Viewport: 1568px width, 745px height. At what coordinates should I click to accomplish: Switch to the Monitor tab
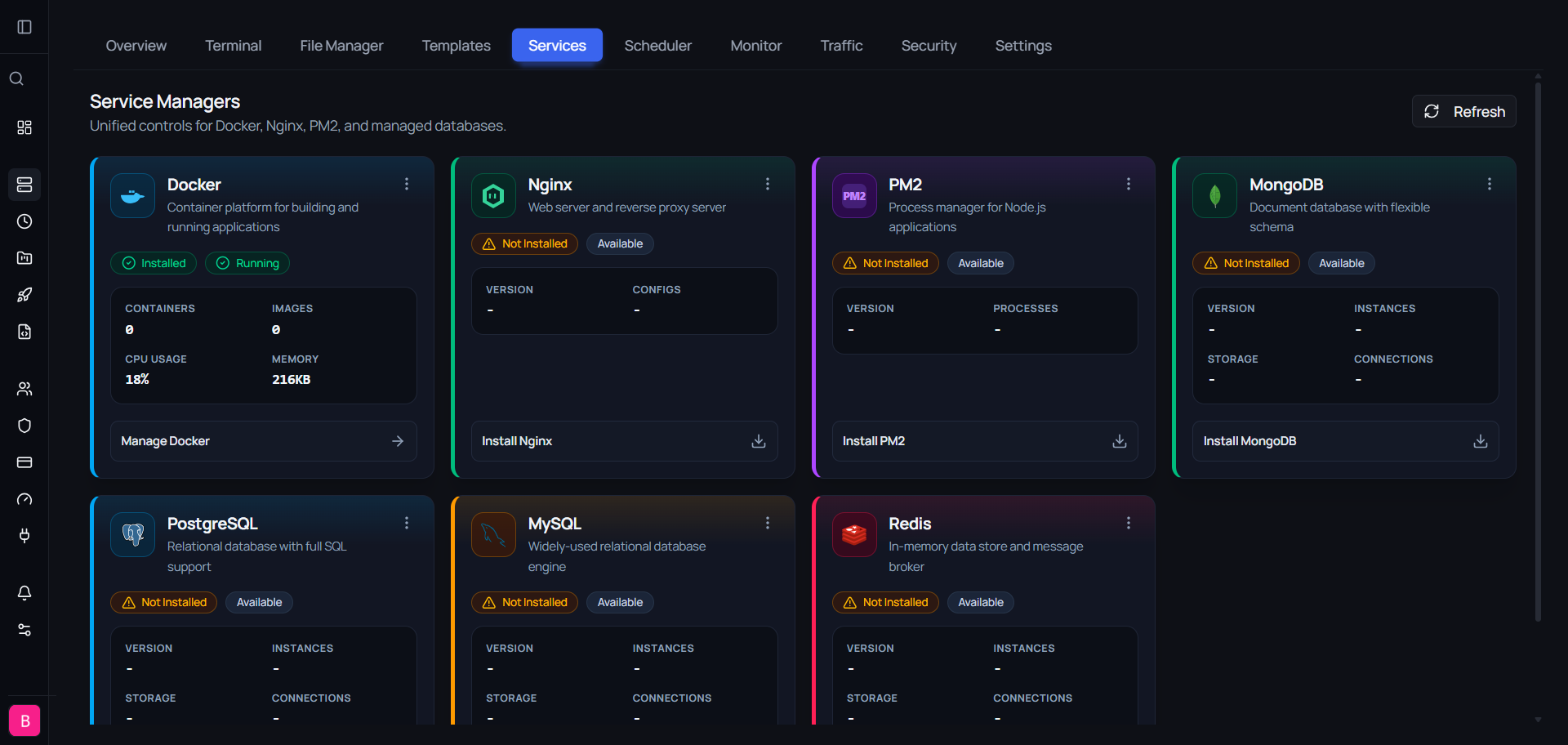pos(756,46)
